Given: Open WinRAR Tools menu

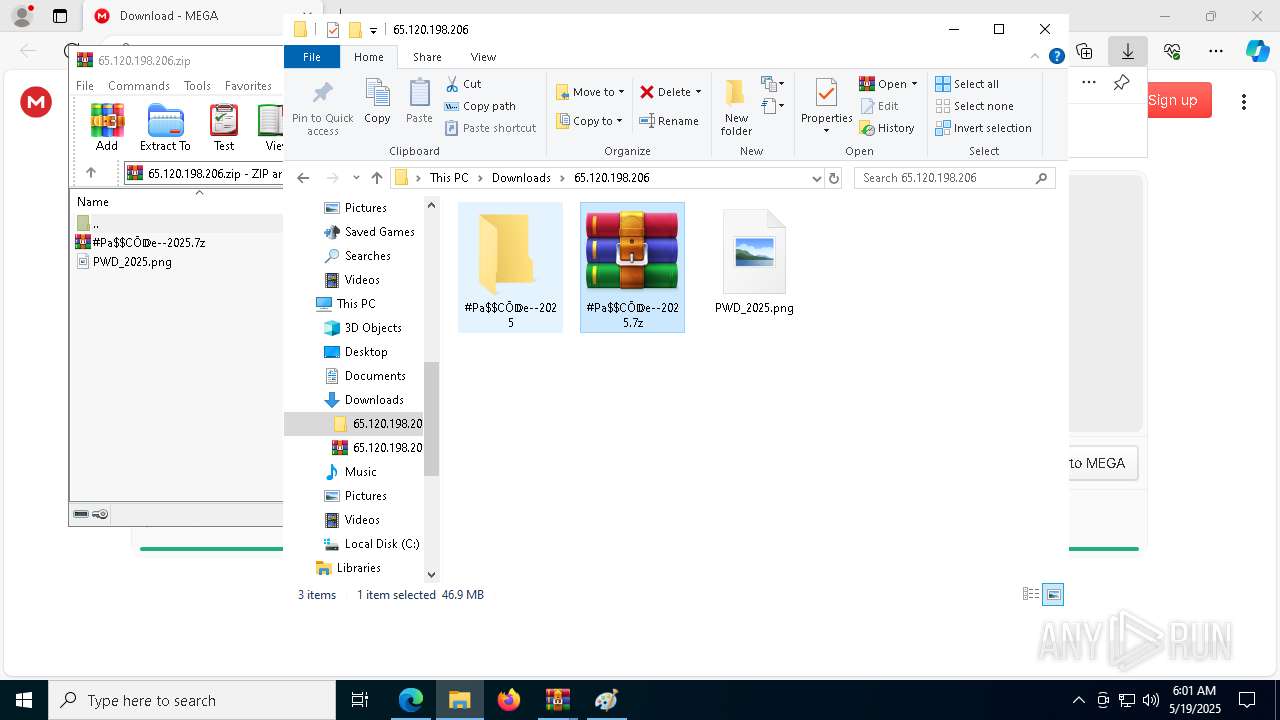Looking at the screenshot, I should coord(197,86).
